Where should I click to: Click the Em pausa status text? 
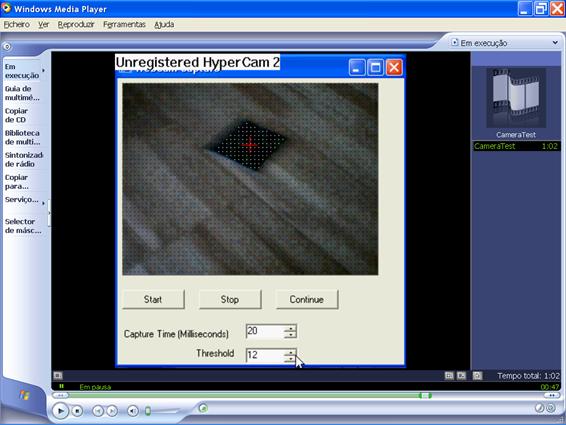click(95, 387)
